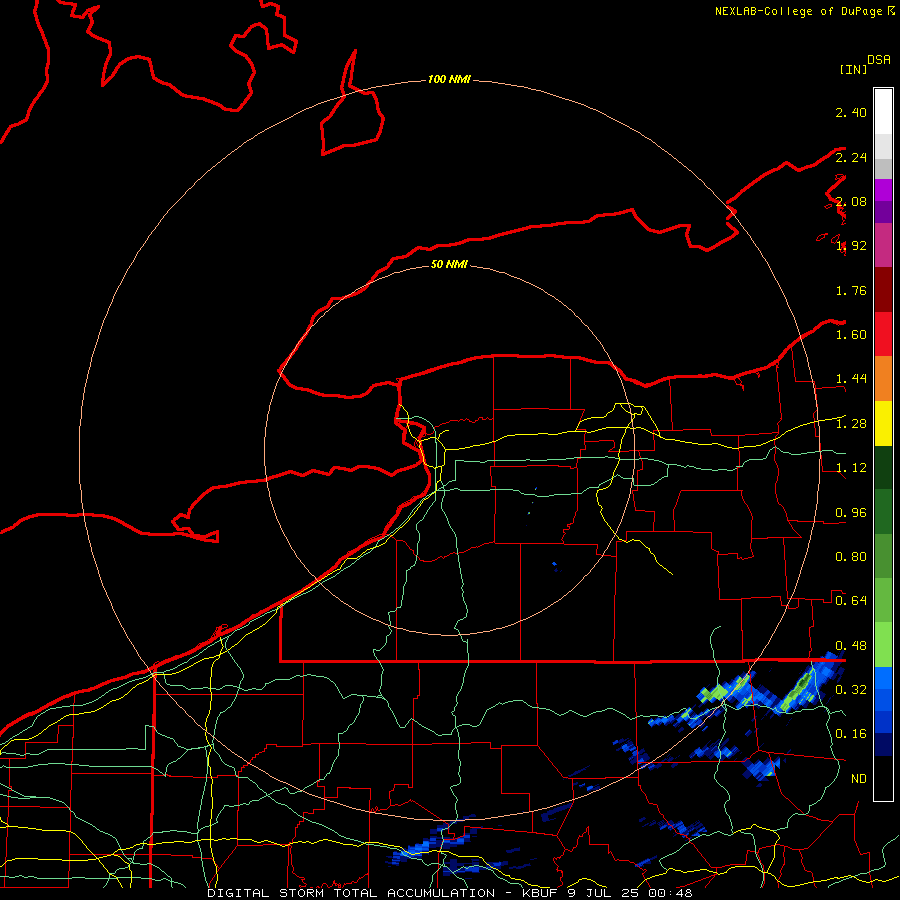The image size is (900, 900).
Task: Click the 00:48 timestamp in caption
Action: [670, 893]
